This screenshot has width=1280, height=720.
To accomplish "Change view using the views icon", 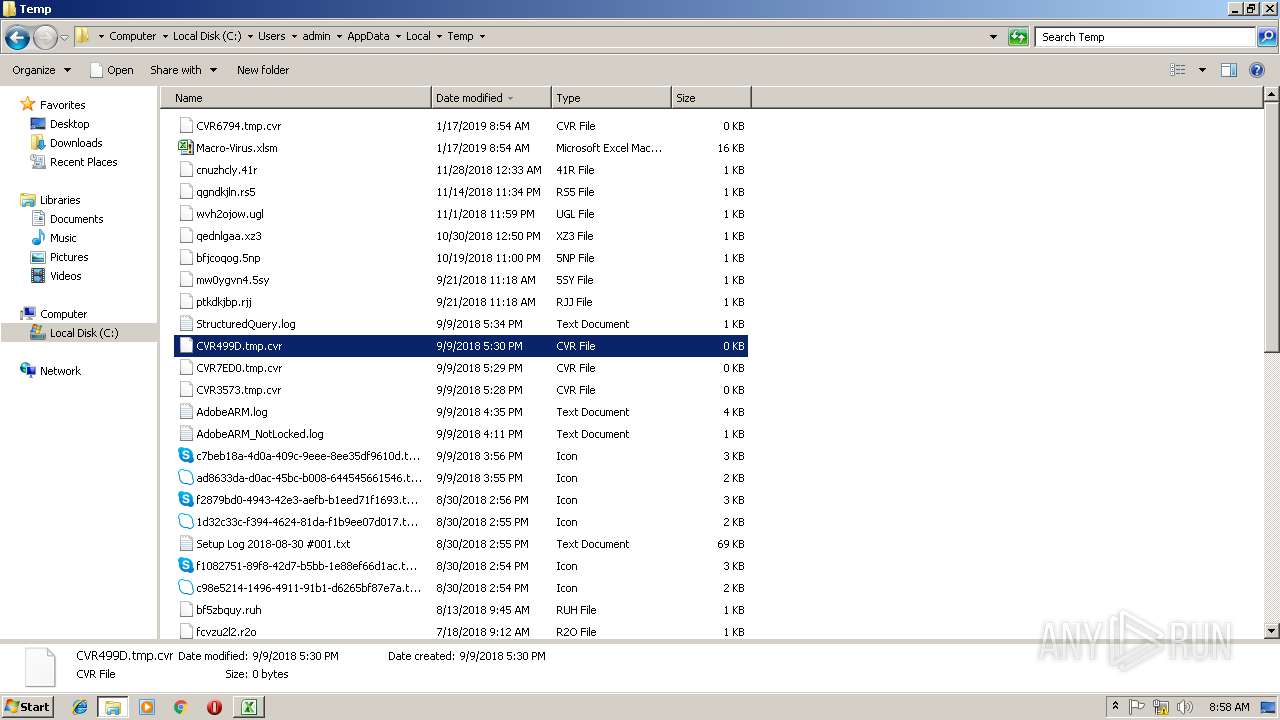I will tap(1178, 70).
